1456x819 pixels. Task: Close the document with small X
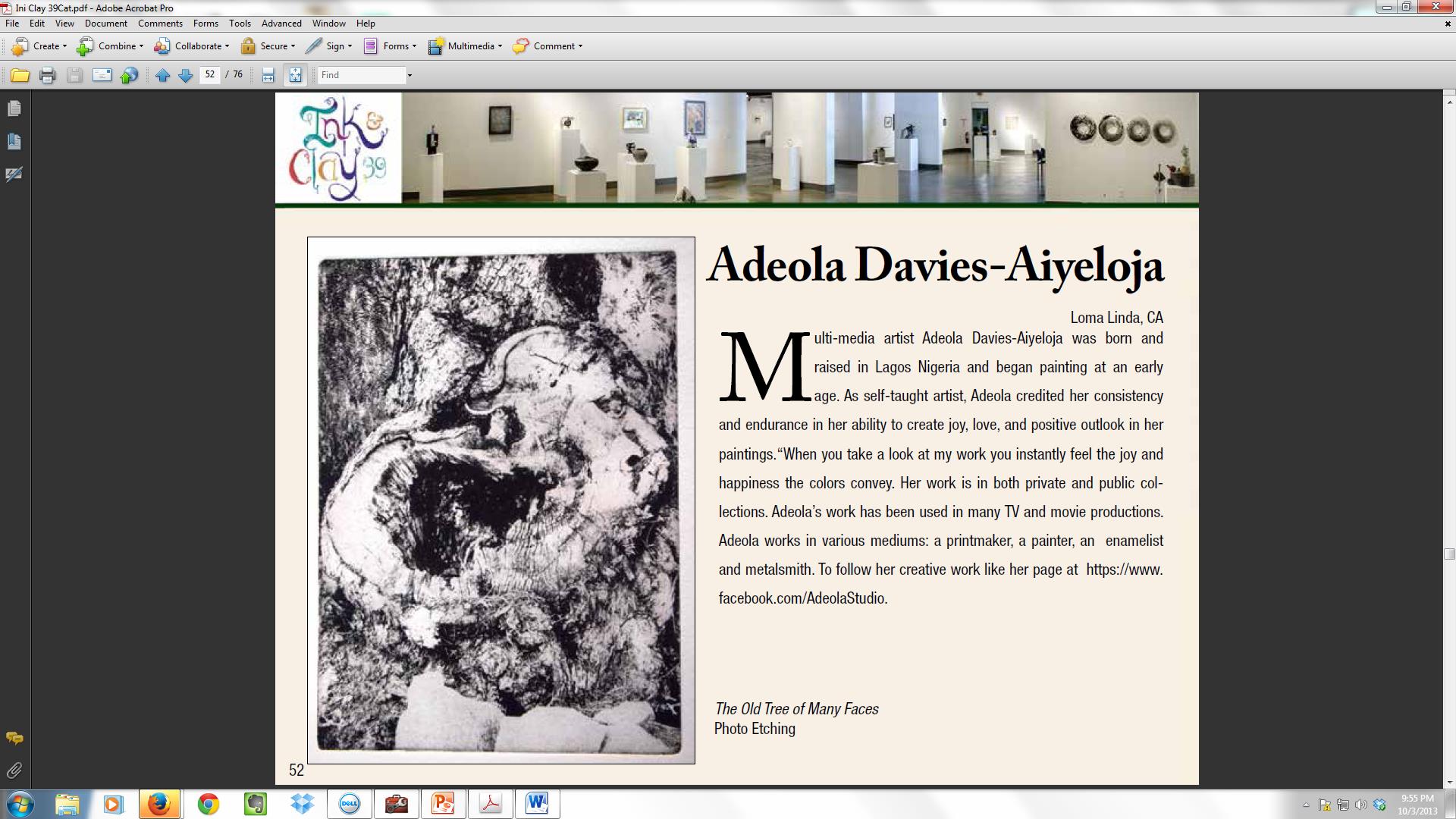[1448, 24]
